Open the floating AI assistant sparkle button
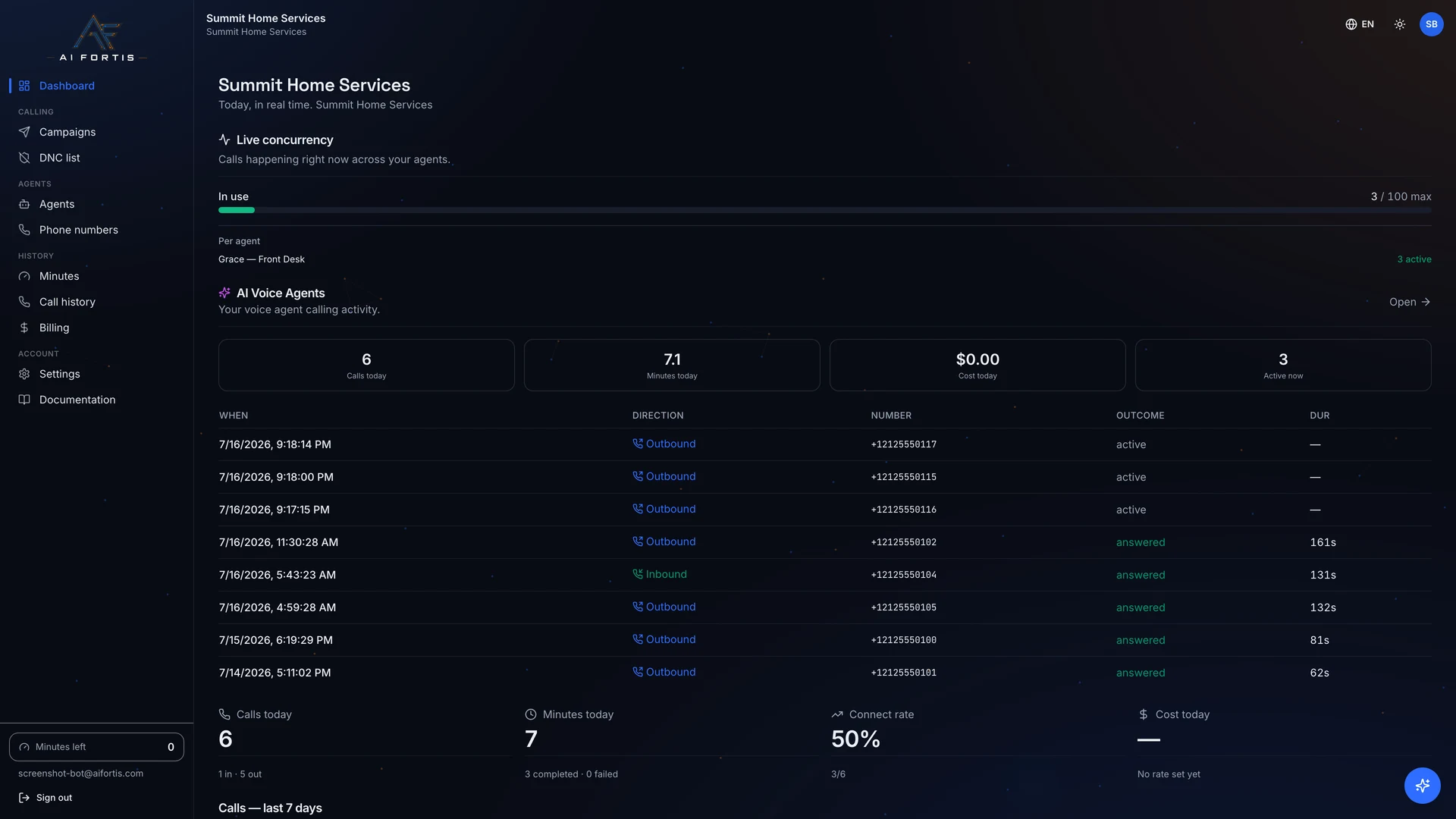Image resolution: width=1456 pixels, height=819 pixels. pos(1423,786)
